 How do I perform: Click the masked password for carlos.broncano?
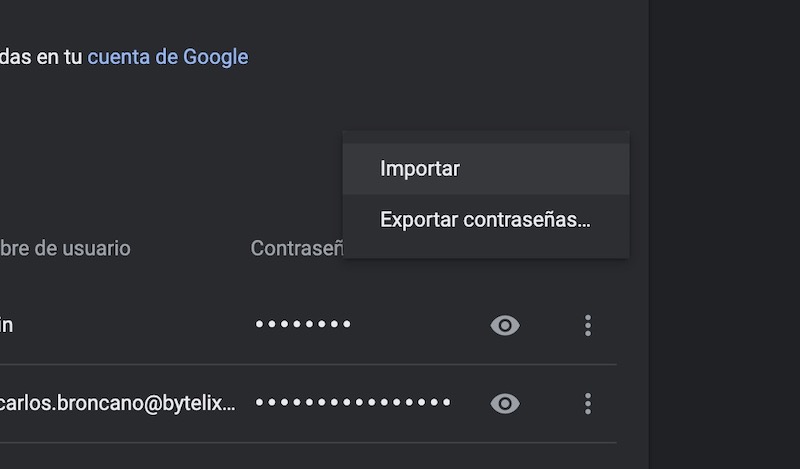(x=353, y=403)
